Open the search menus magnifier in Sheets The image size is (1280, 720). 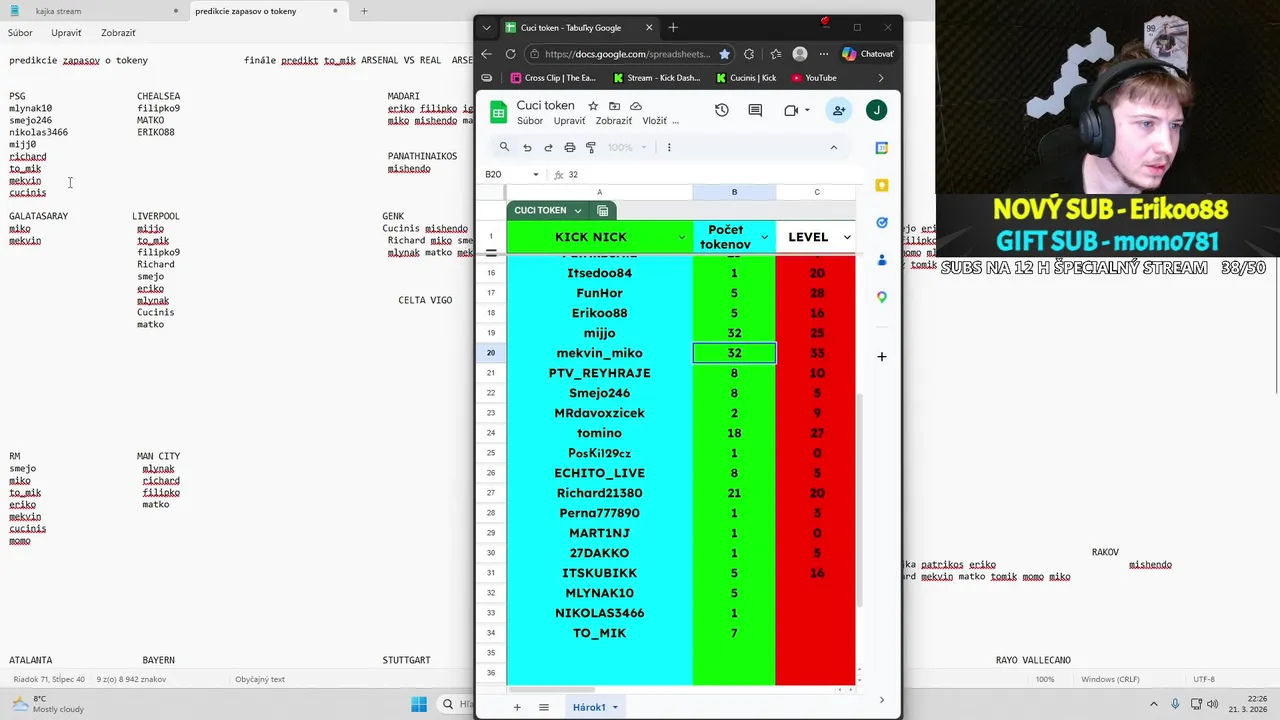(x=504, y=147)
